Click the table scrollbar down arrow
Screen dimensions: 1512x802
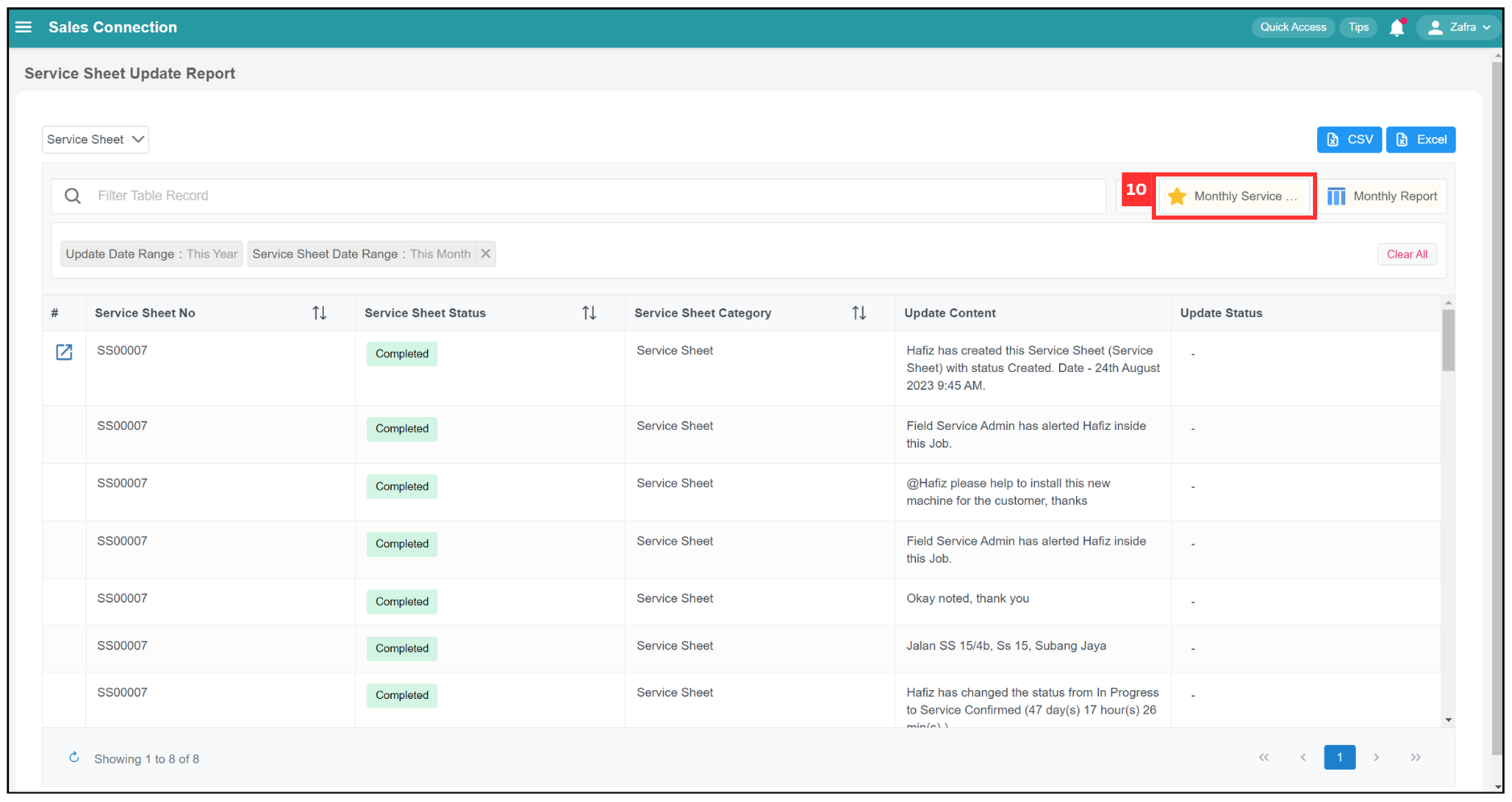(1448, 721)
